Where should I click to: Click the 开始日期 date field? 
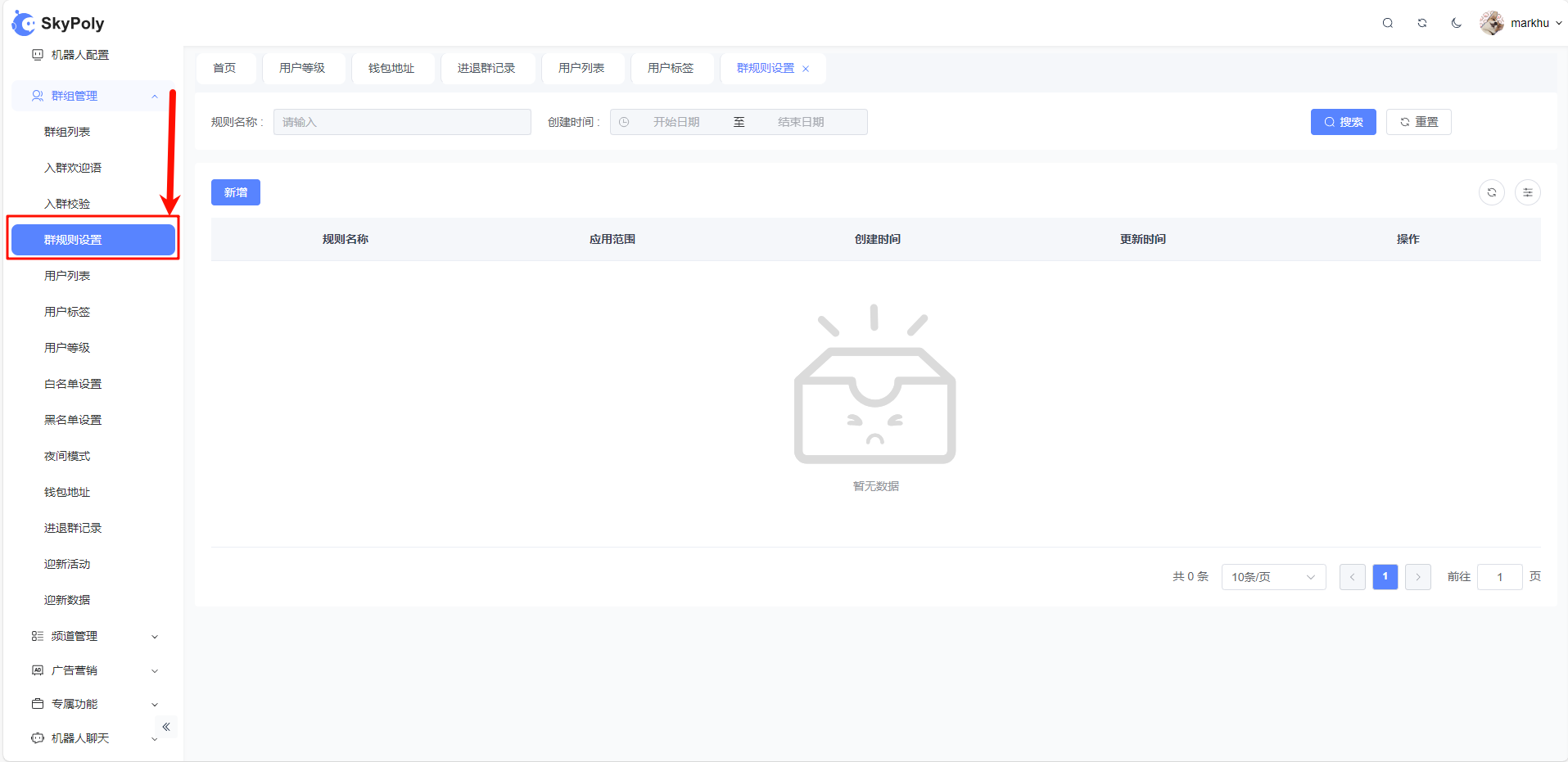(x=676, y=122)
